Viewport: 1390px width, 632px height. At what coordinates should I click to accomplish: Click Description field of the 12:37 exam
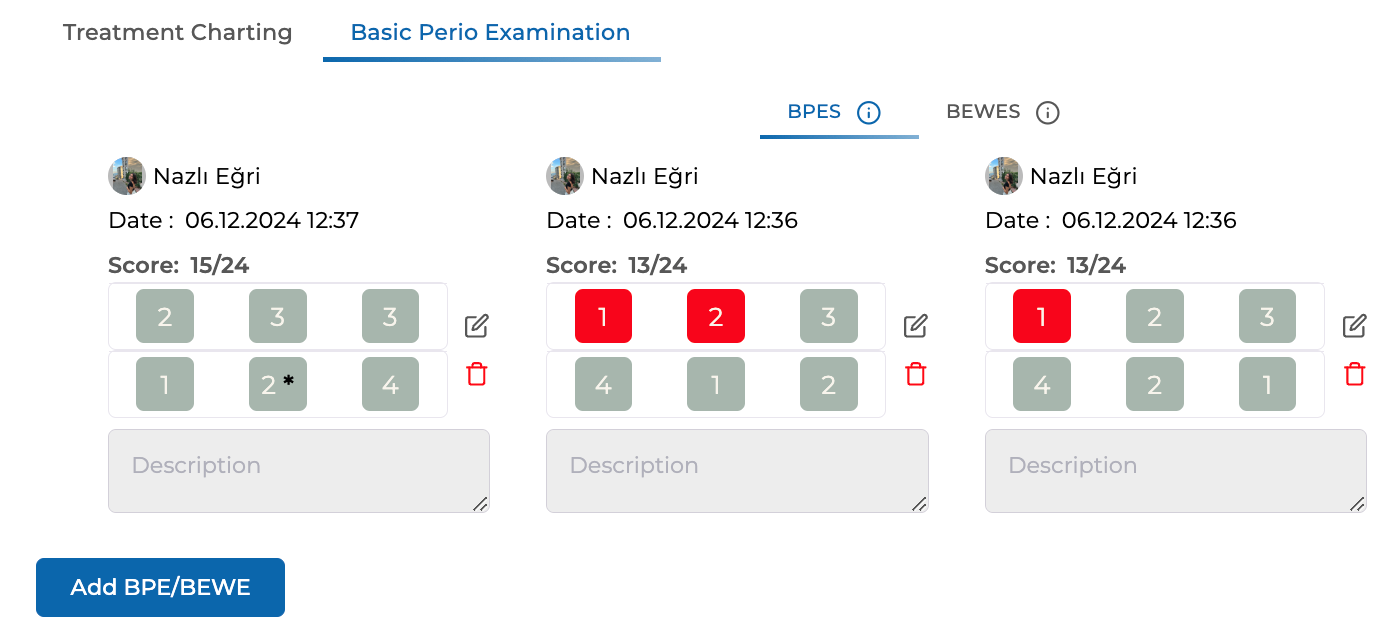click(x=298, y=471)
